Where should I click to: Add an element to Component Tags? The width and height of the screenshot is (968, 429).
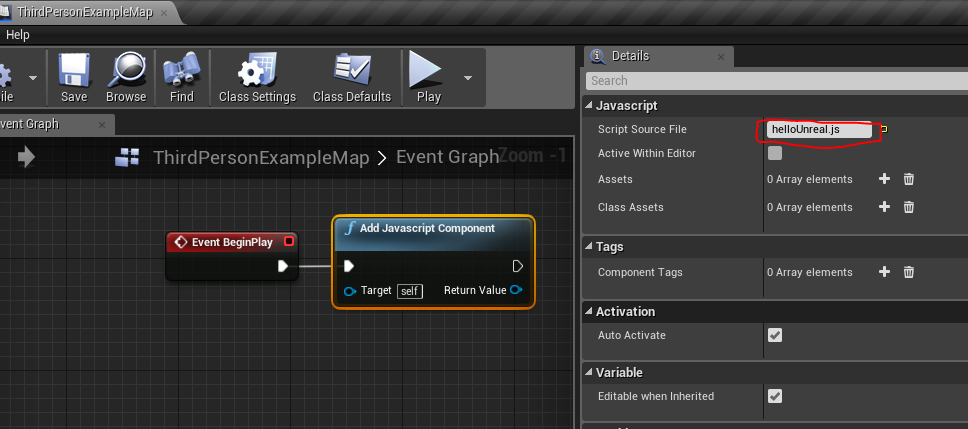[x=885, y=272]
